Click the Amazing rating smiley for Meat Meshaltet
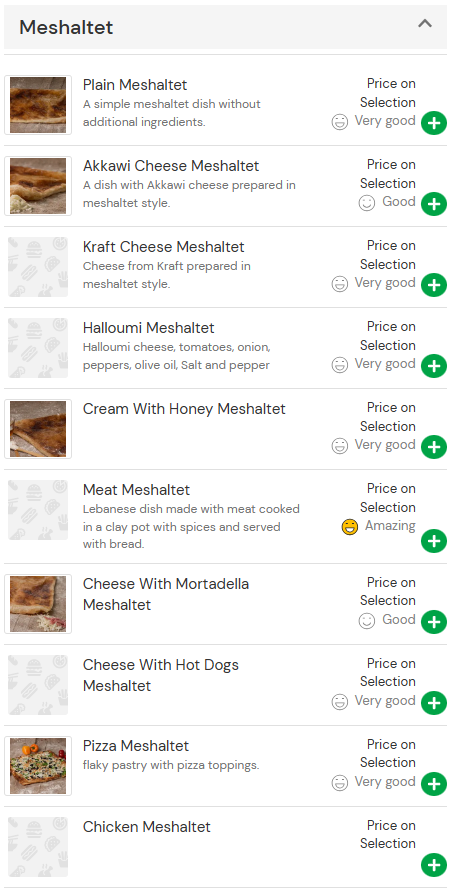 tap(350, 527)
